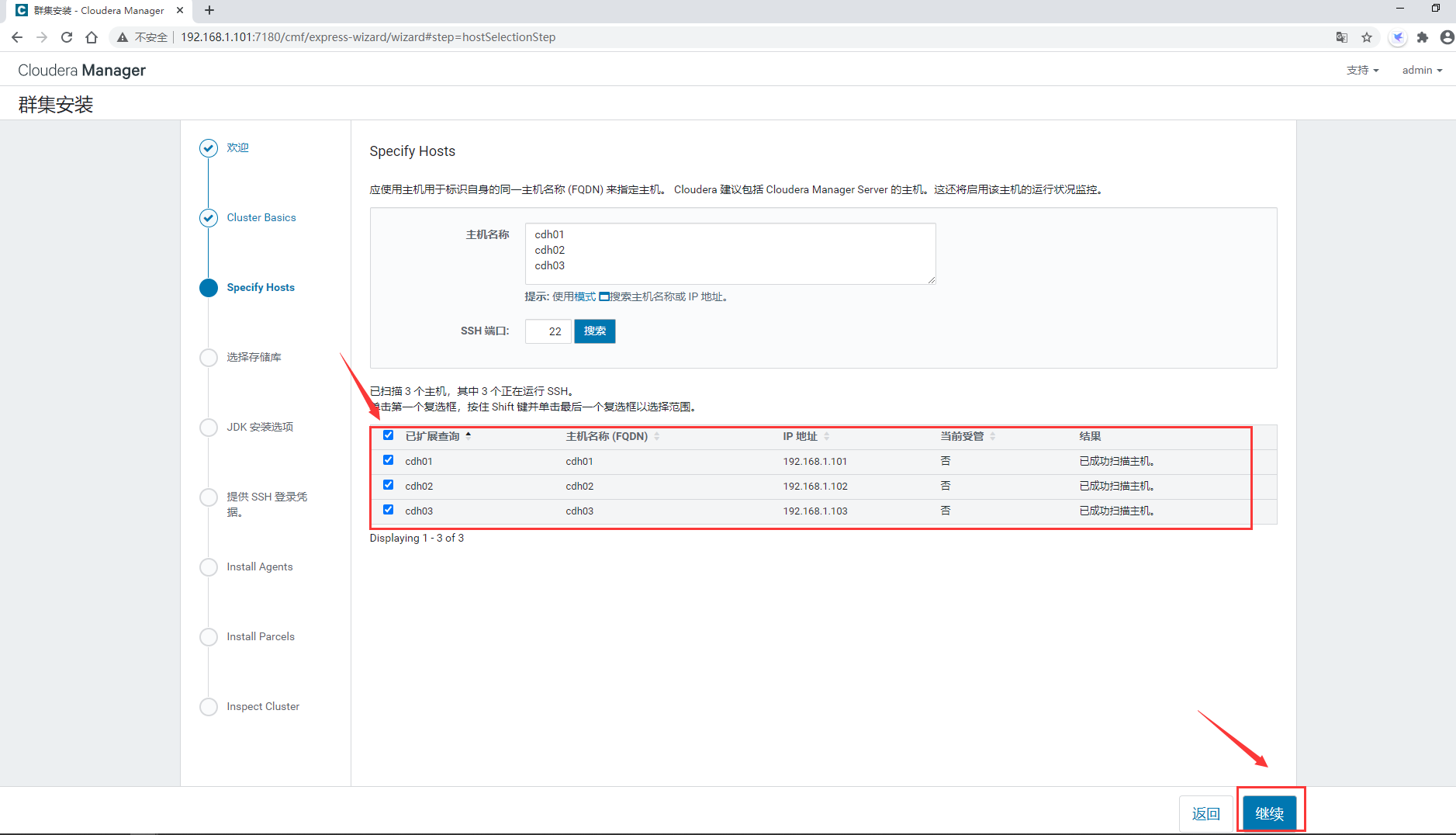
Task: Uncheck the cdh03 host checkbox
Action: [389, 510]
